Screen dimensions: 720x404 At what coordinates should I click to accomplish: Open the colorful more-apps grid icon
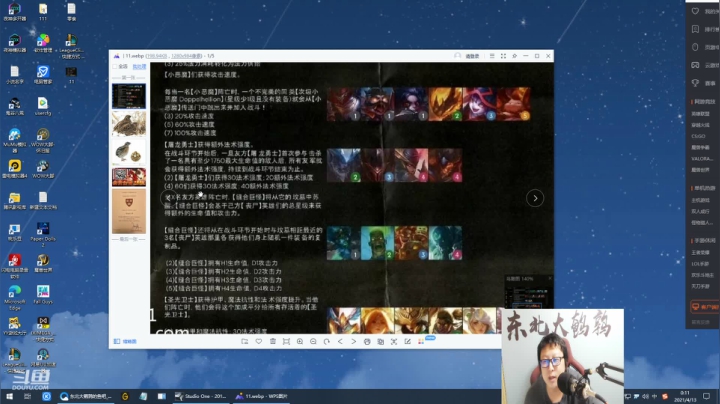[x=421, y=341]
